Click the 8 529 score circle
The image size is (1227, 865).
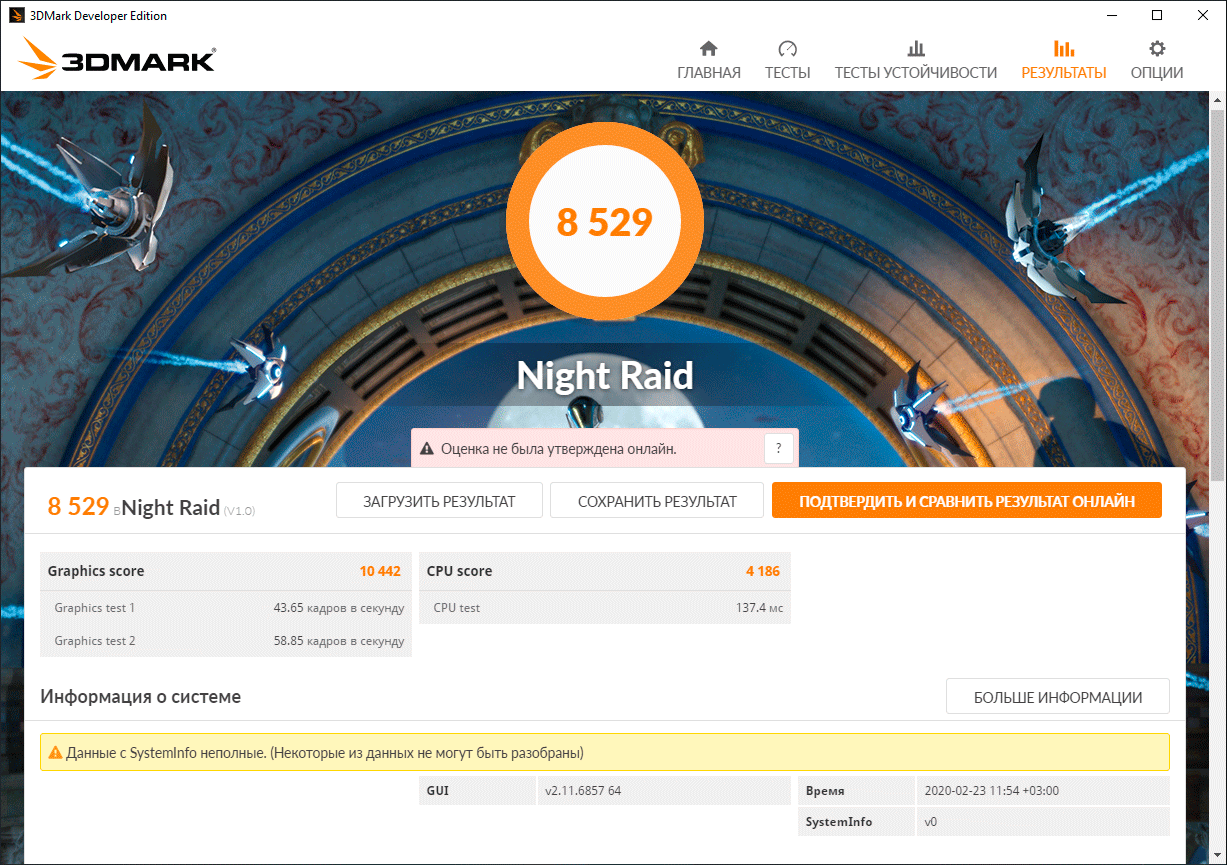pyautogui.click(x=605, y=221)
